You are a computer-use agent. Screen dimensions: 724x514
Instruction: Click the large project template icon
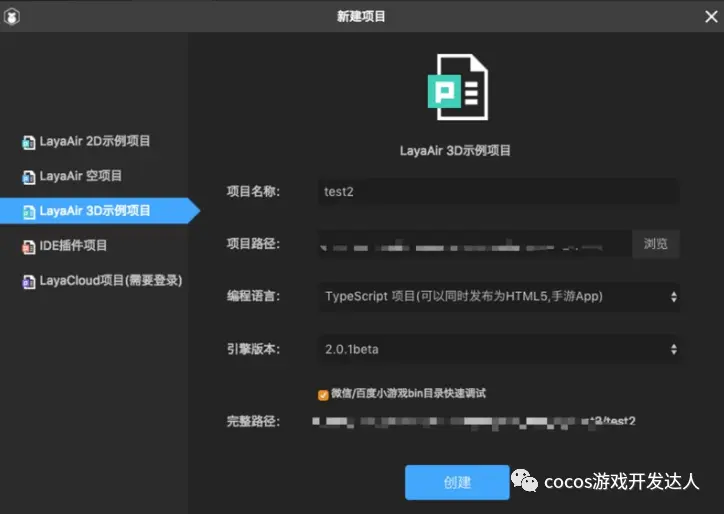coord(458,87)
